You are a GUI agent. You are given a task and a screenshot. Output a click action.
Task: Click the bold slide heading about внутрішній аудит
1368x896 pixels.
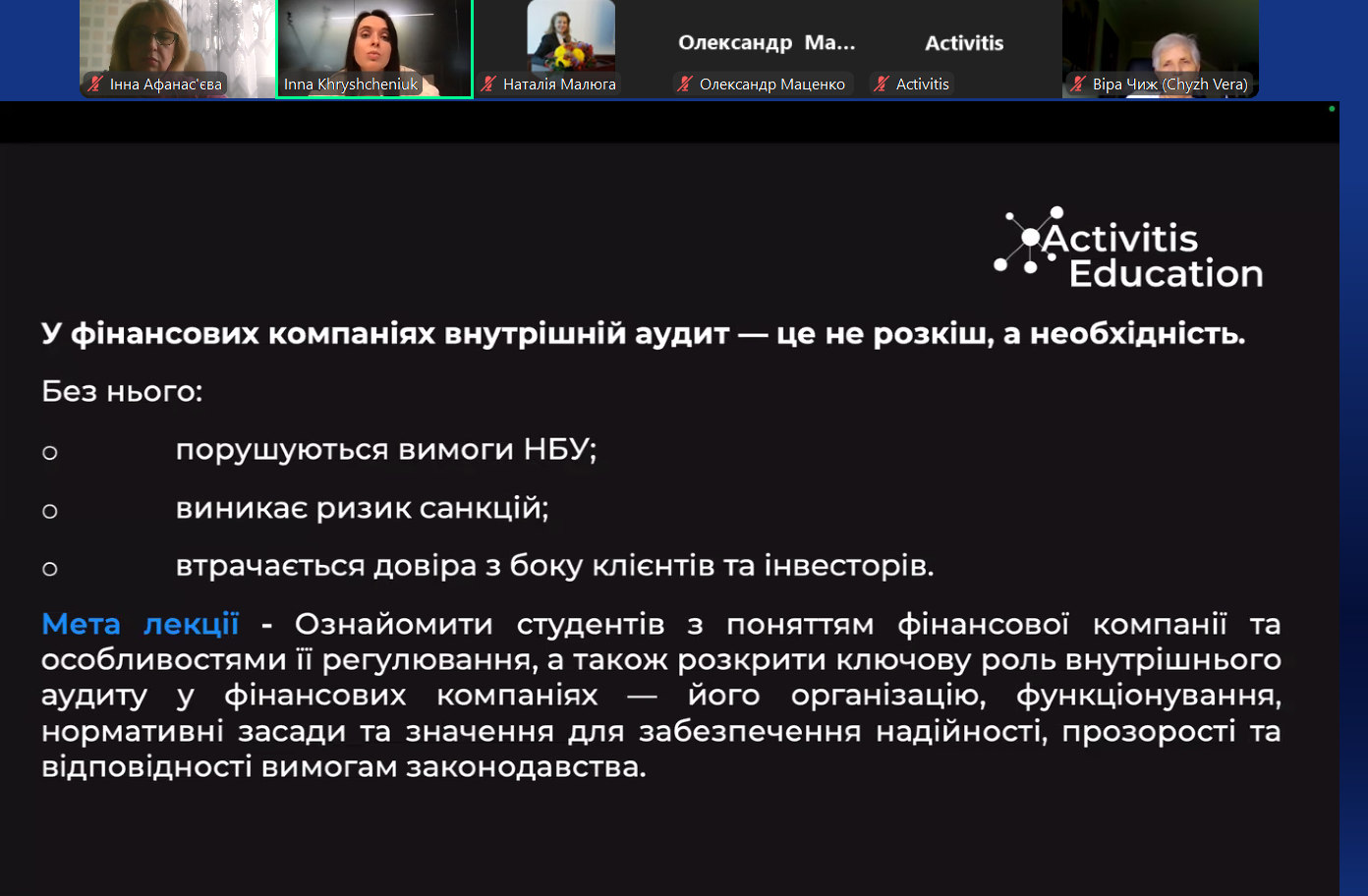tap(643, 334)
